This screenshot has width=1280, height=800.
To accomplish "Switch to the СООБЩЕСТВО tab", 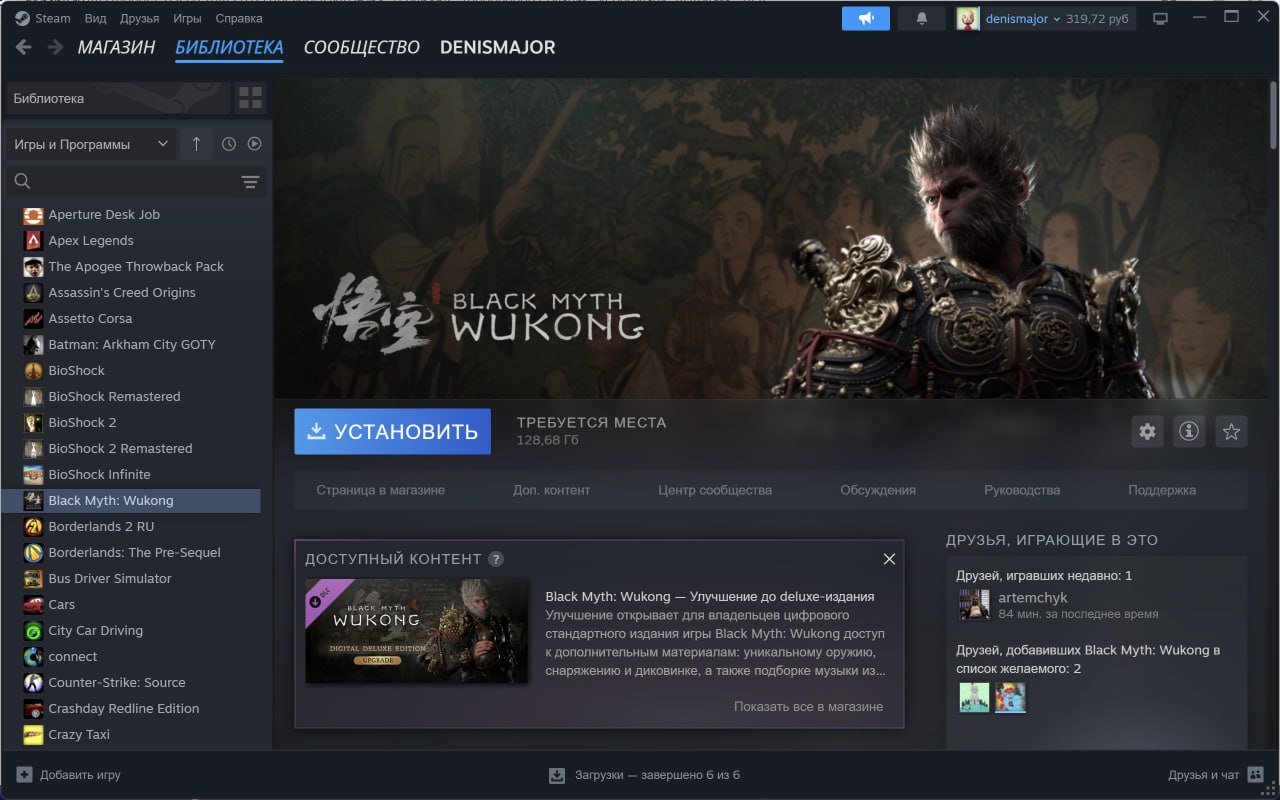I will point(361,47).
